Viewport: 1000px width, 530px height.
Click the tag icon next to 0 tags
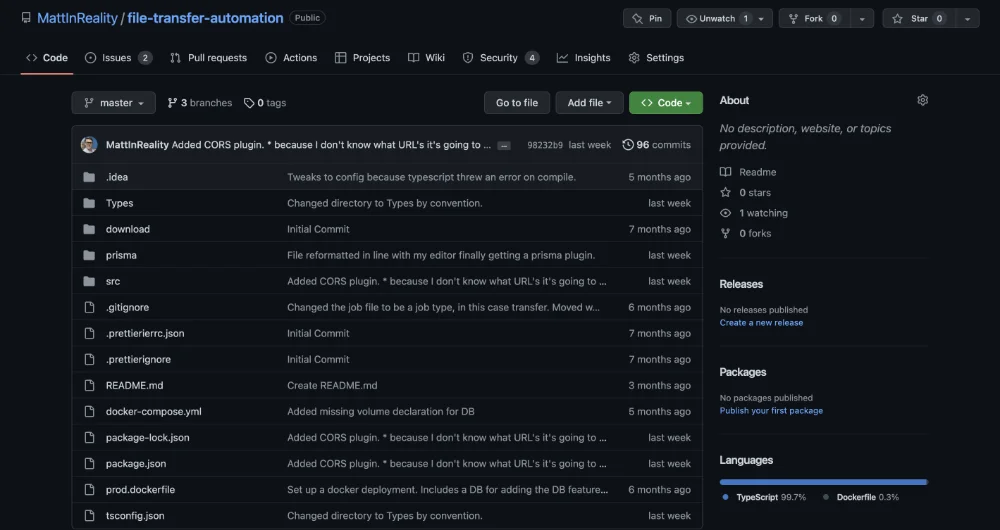click(249, 103)
